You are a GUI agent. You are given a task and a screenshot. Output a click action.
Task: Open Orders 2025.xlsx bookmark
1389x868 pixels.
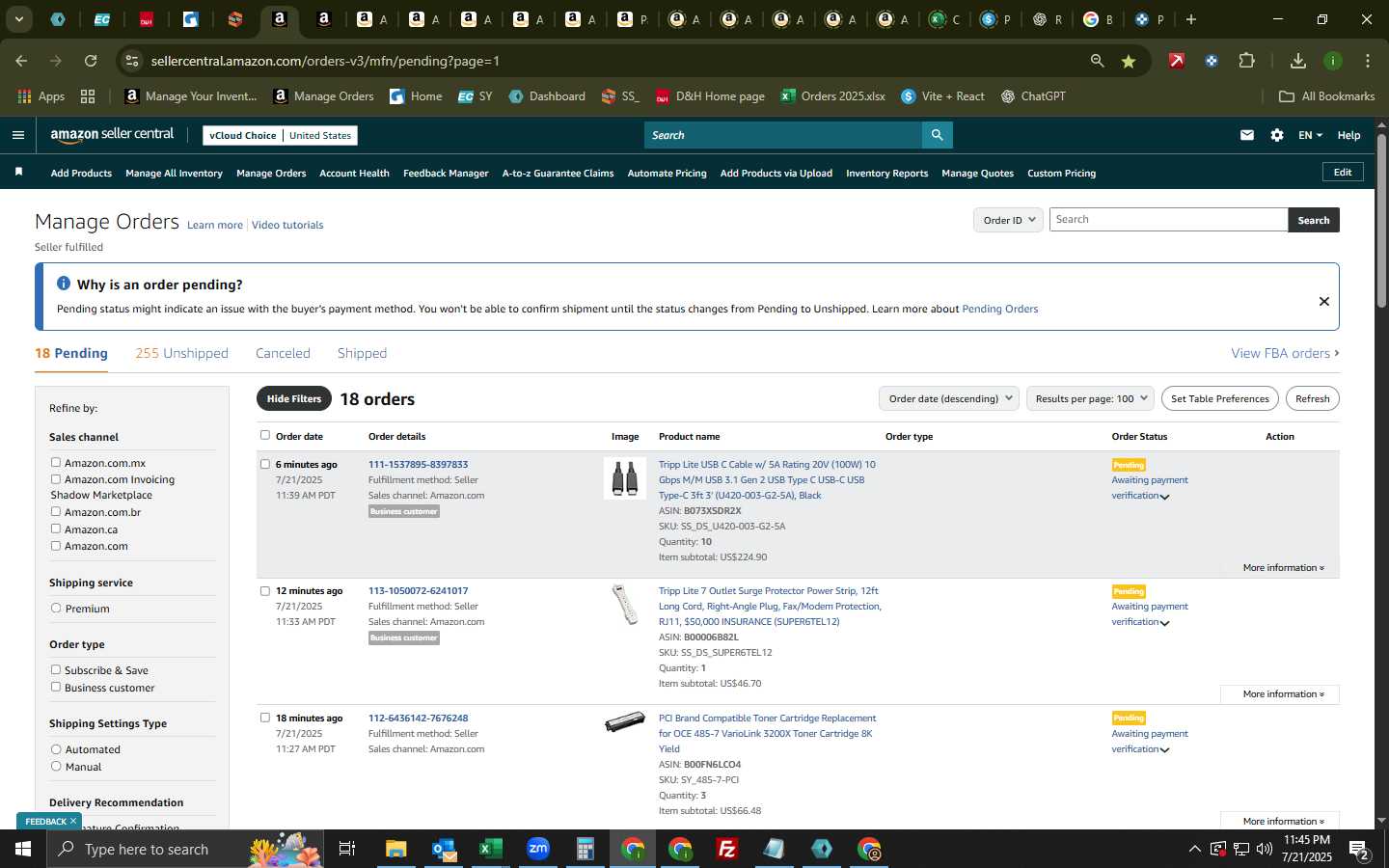tap(833, 96)
